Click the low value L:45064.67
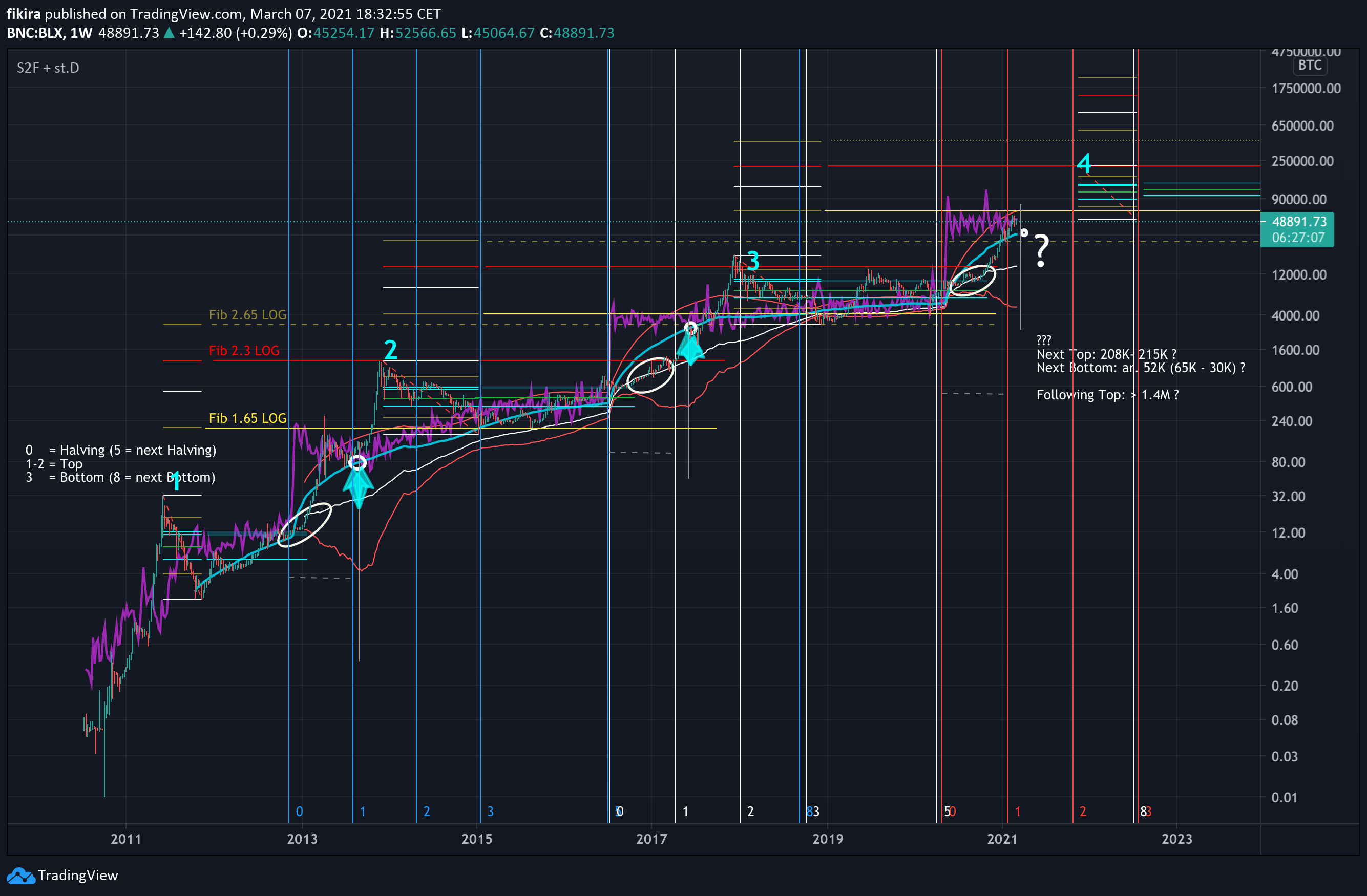The image size is (1367, 896). coord(498,33)
